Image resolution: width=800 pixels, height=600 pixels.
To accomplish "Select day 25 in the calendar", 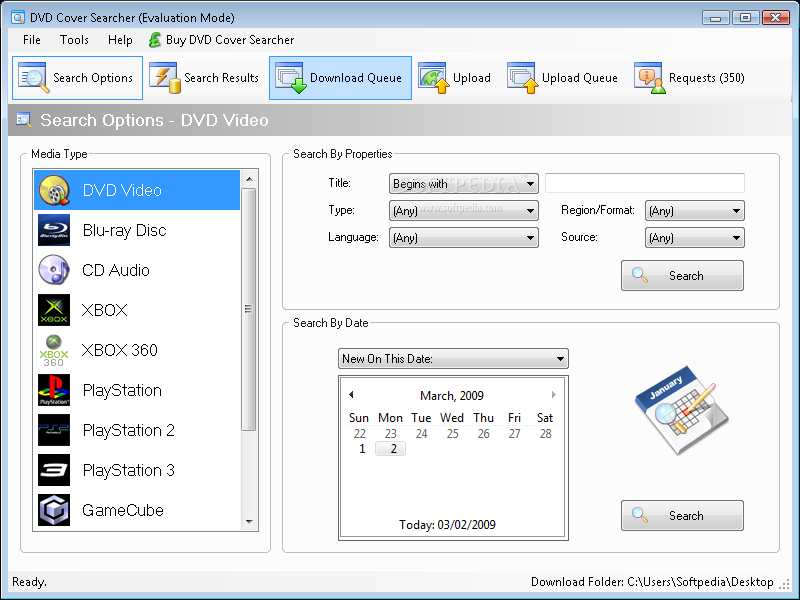I will (x=453, y=434).
